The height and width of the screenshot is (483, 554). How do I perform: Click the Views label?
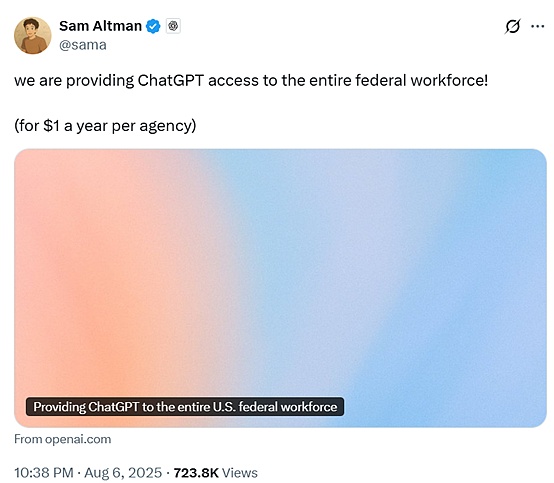pyautogui.click(x=240, y=473)
